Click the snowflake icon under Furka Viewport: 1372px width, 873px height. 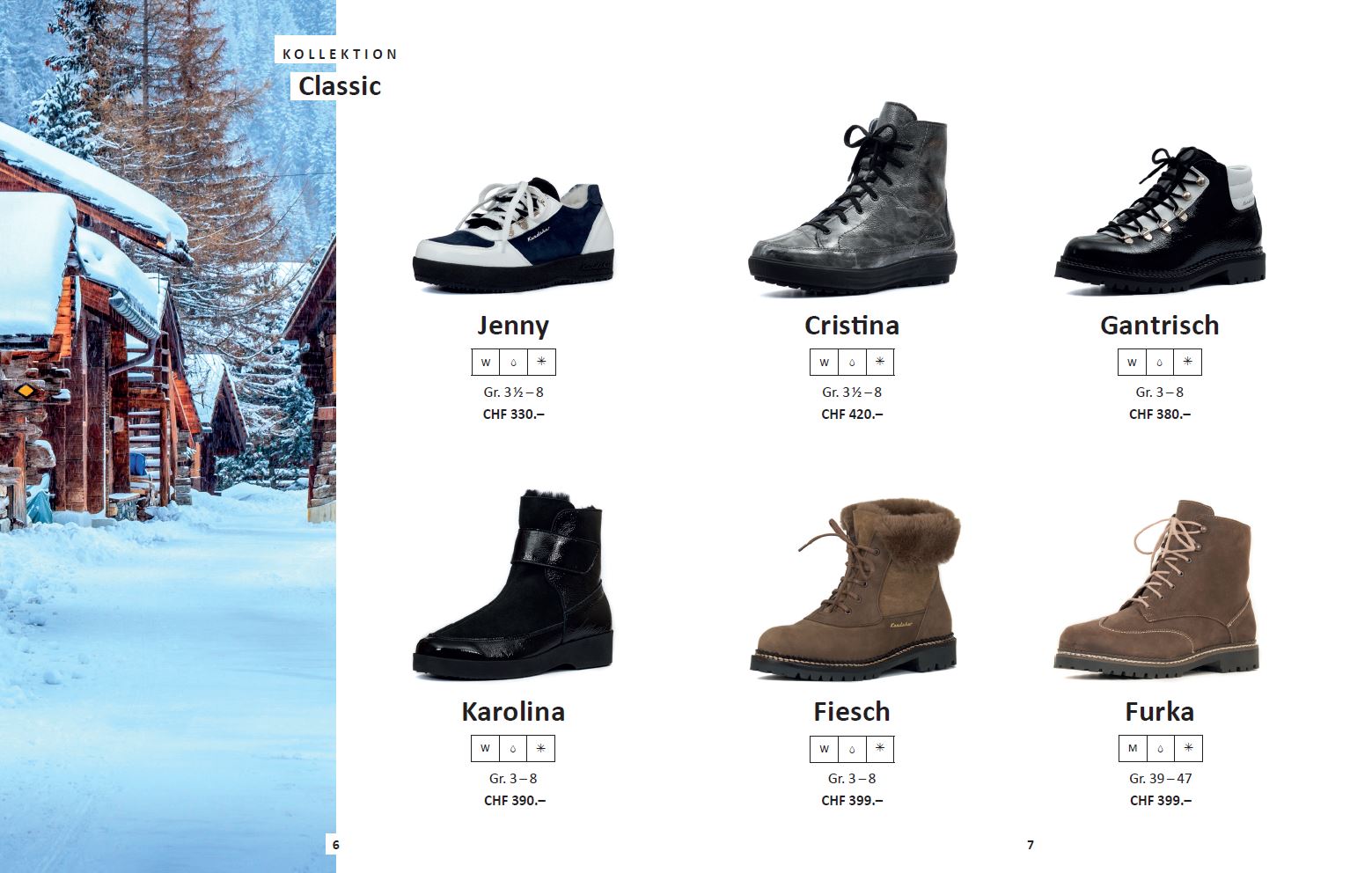pos(1188,748)
